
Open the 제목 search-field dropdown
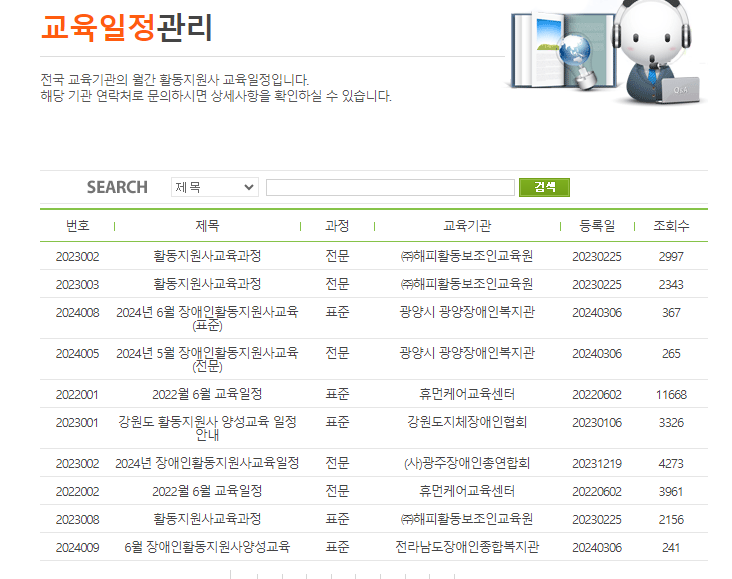coord(215,187)
